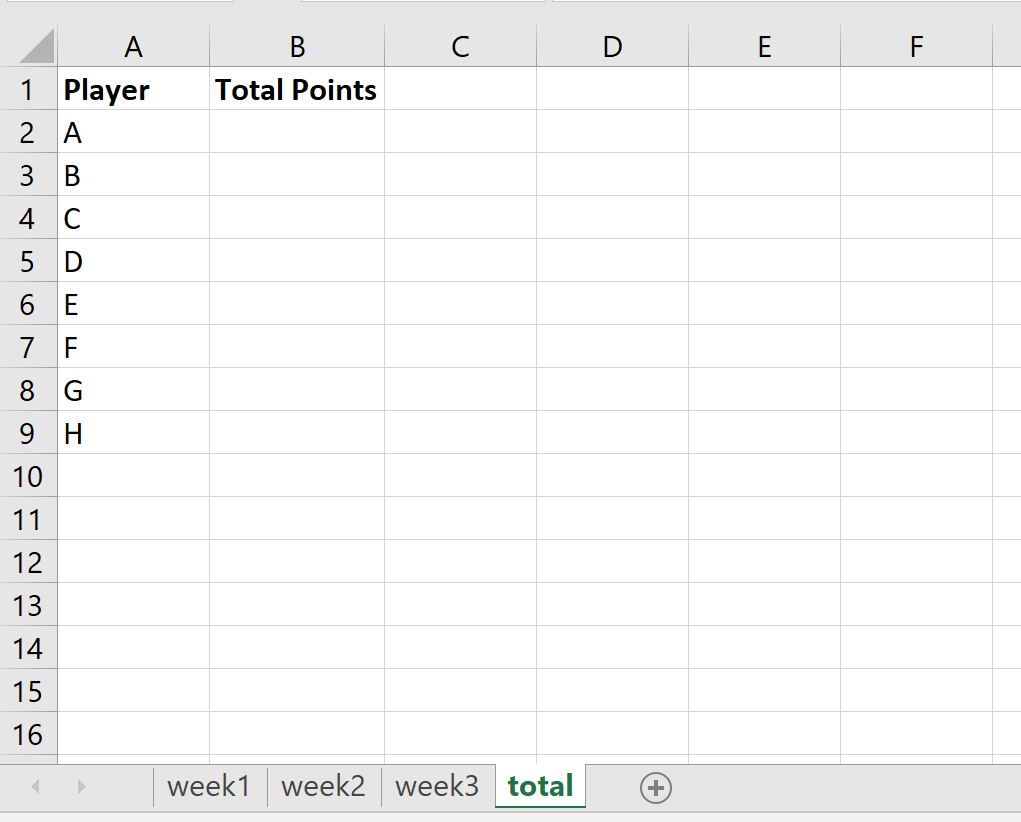Click next sheet scroll arrow
The width and height of the screenshot is (1021, 822).
point(81,787)
